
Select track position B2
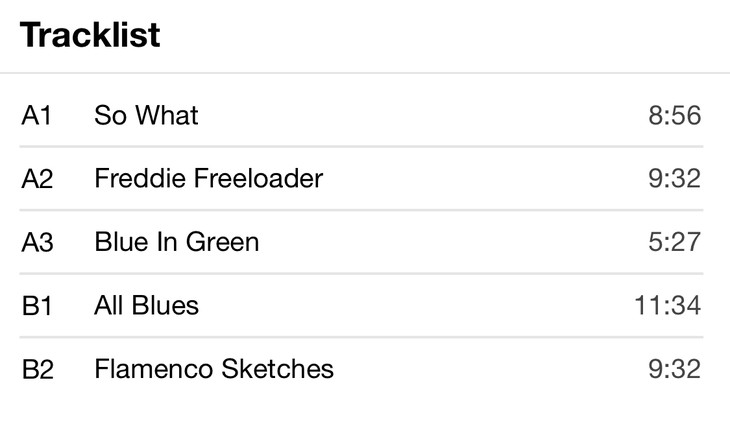point(37,369)
